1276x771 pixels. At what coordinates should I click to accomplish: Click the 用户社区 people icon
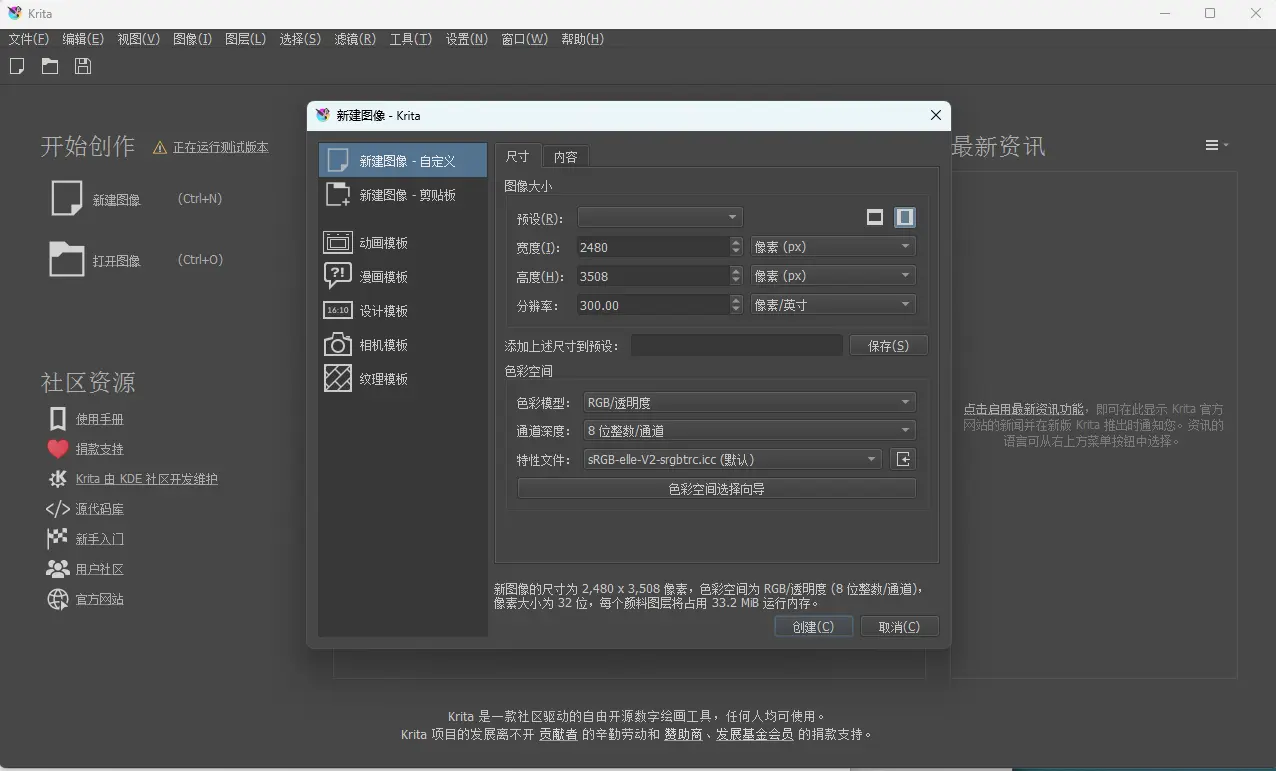58,569
